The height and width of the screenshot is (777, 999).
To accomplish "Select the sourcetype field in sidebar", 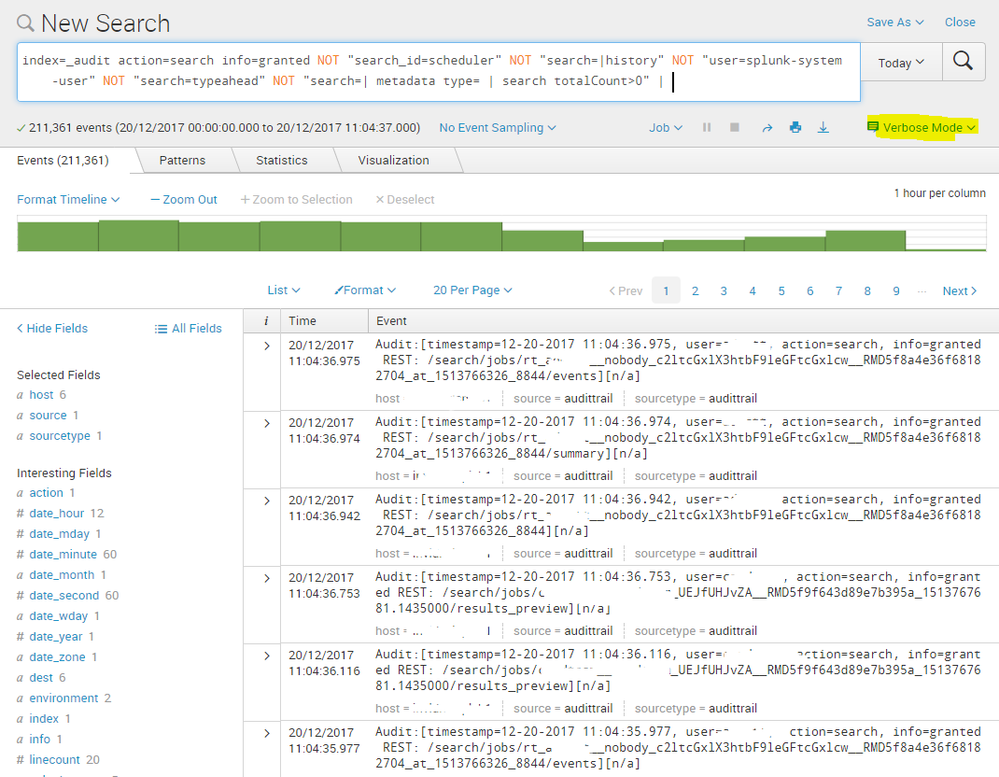I will [x=60, y=436].
